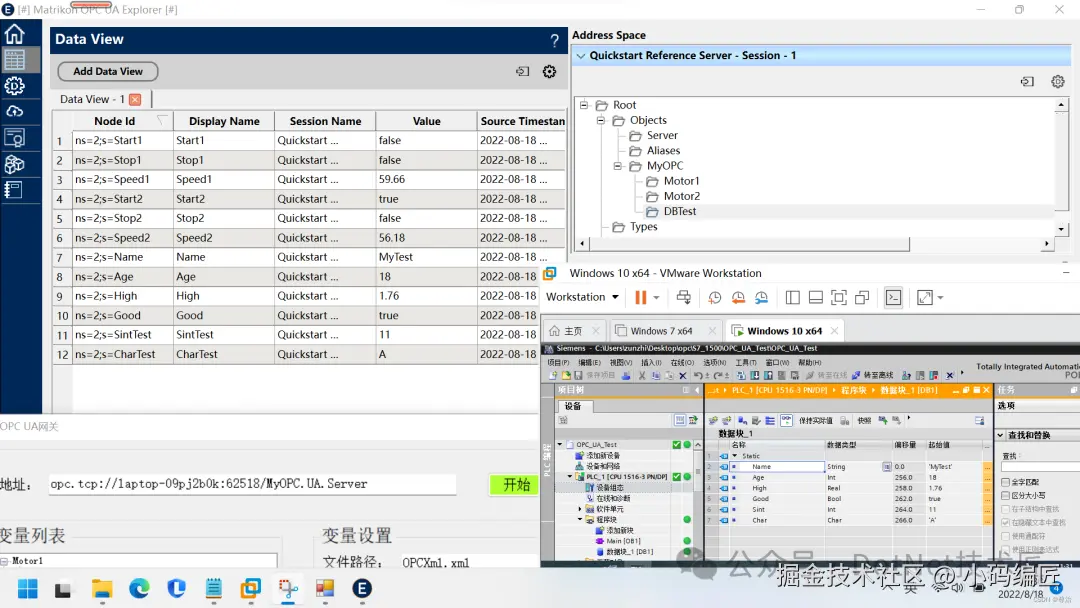This screenshot has width=1080, height=608.
Task: Select the Data View grid sidebar icon
Action: click(x=14, y=59)
